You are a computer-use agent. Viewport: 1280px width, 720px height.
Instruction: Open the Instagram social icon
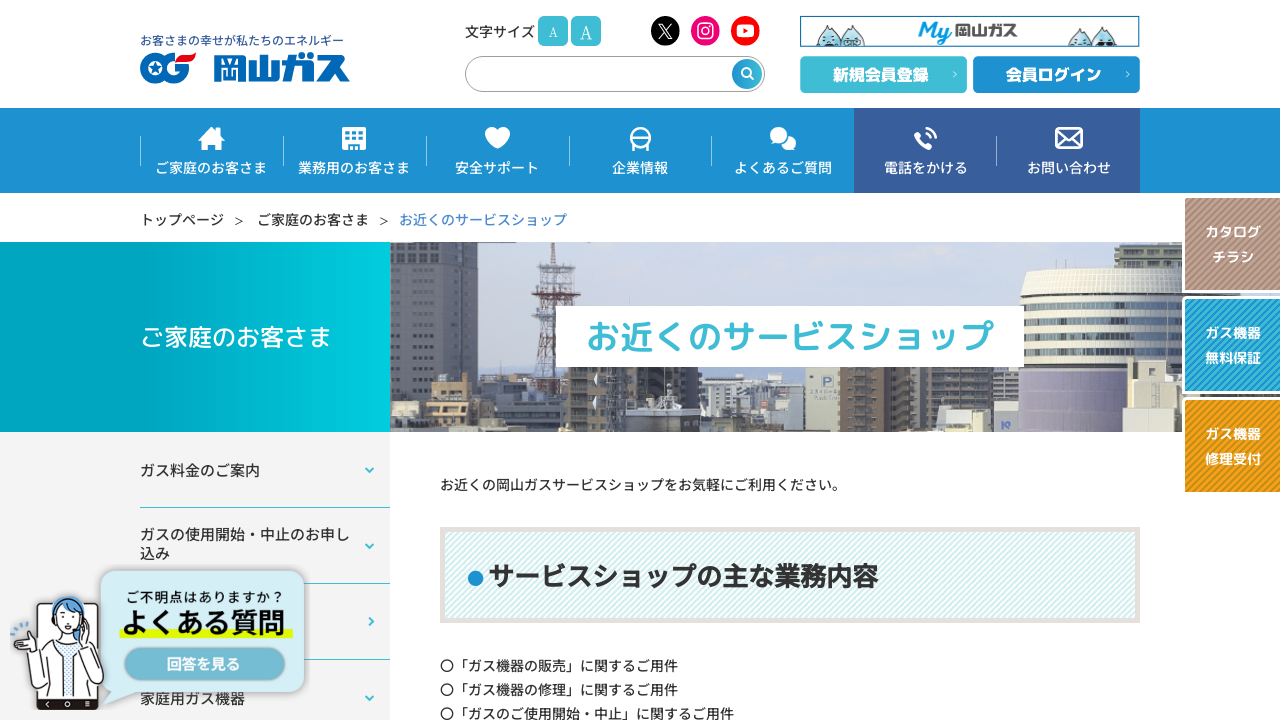[705, 31]
